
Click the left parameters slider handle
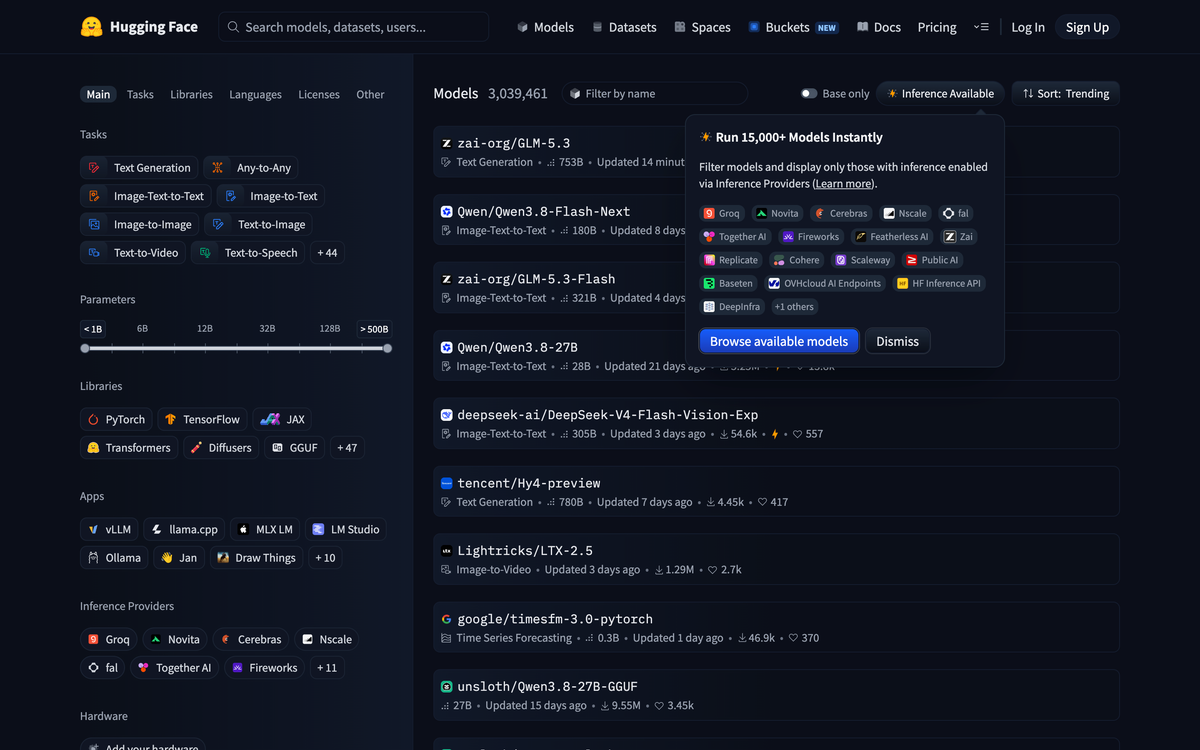click(85, 348)
